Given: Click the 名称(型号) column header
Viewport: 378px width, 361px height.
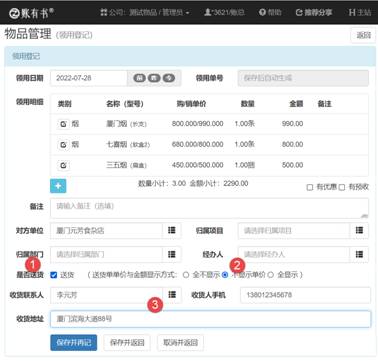Looking at the screenshot, I should click(125, 104).
